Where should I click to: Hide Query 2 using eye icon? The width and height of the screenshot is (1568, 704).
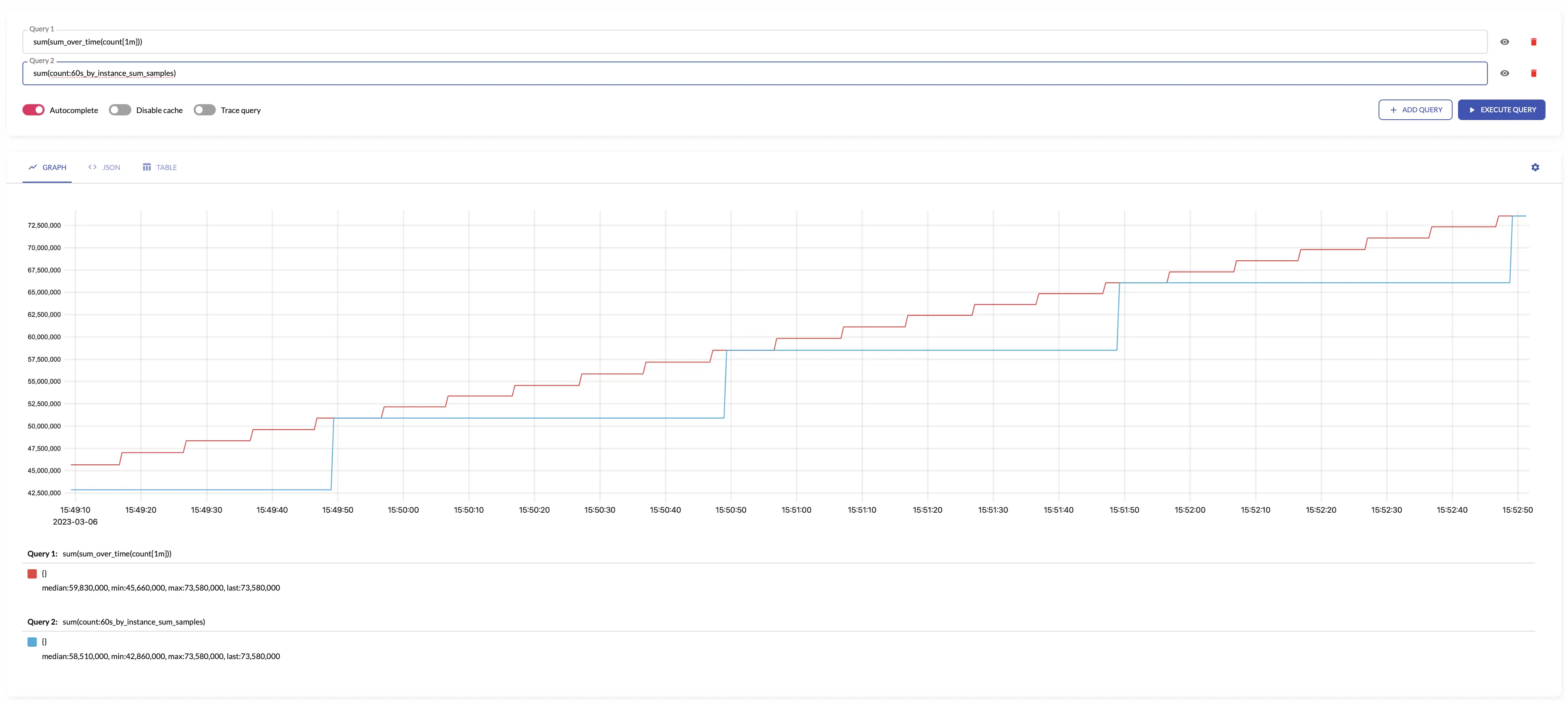click(1504, 73)
